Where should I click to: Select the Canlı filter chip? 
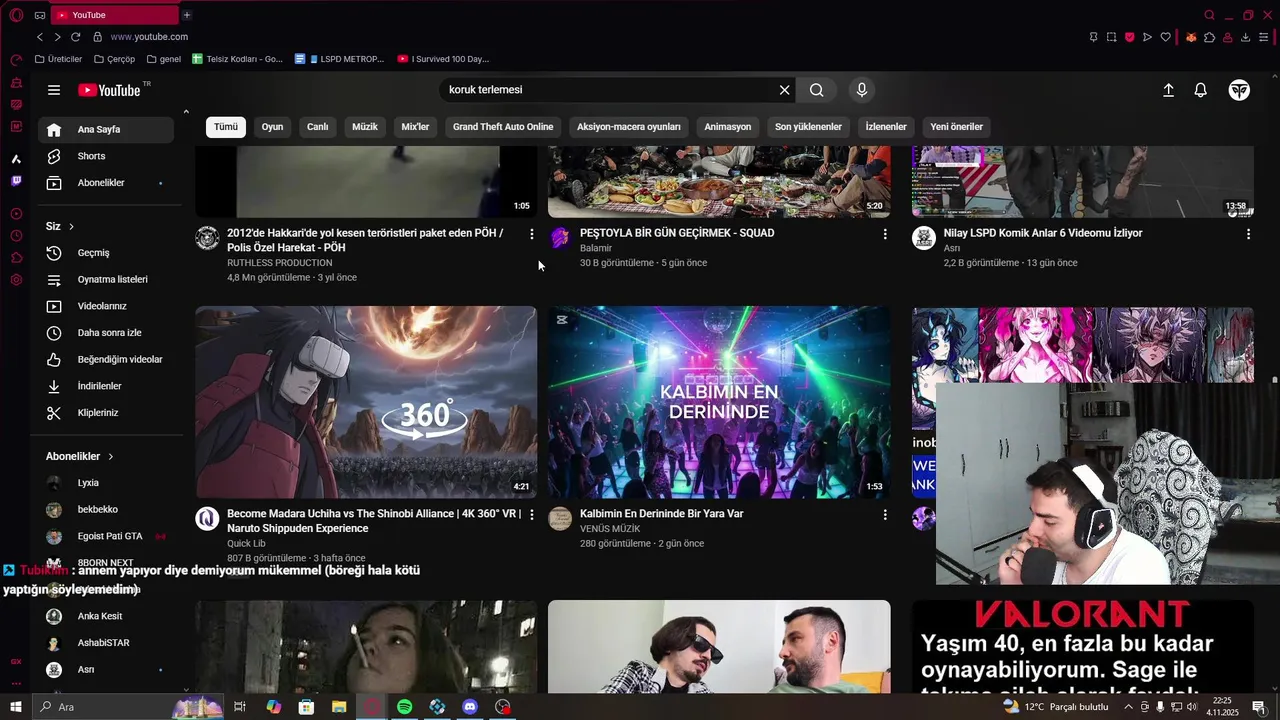317,127
